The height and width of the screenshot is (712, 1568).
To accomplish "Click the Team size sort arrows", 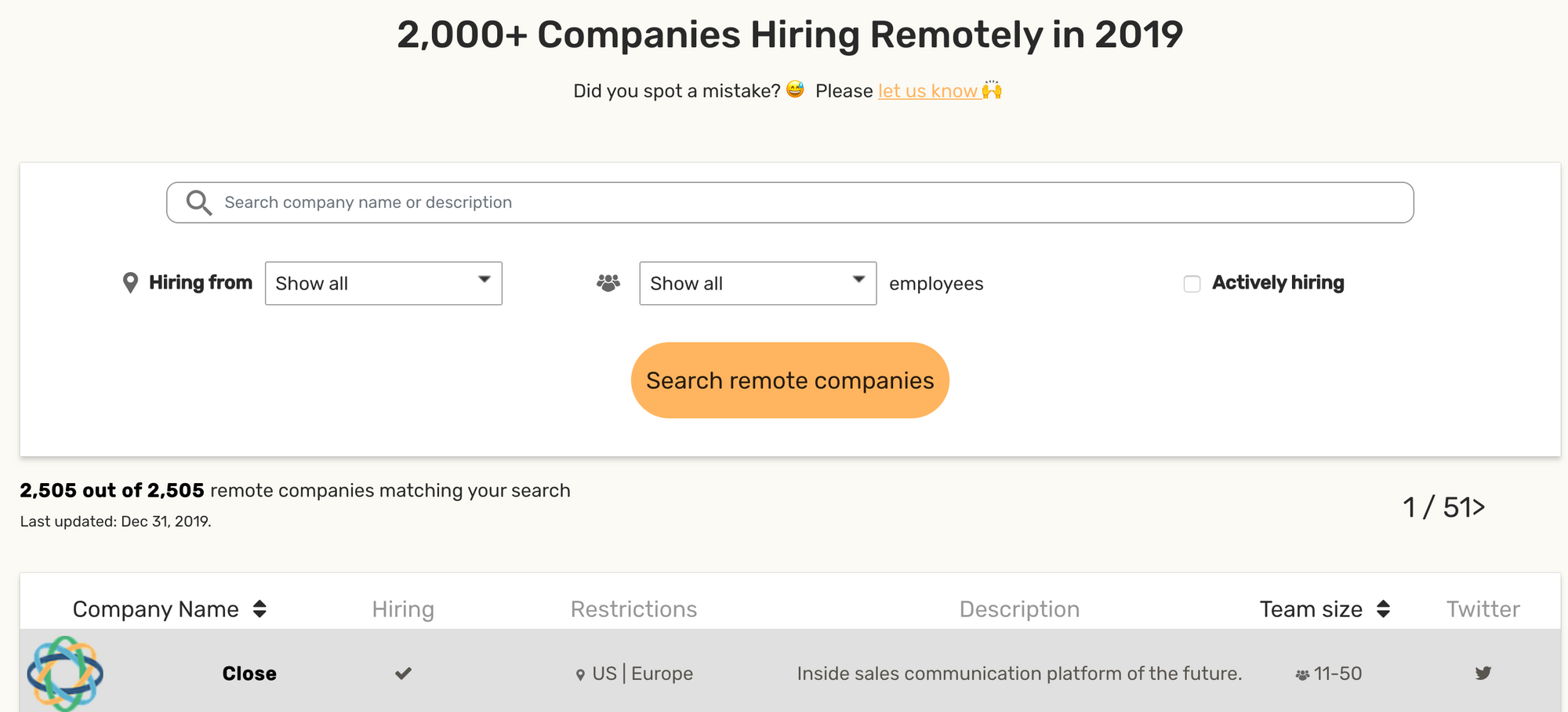I will [1384, 609].
